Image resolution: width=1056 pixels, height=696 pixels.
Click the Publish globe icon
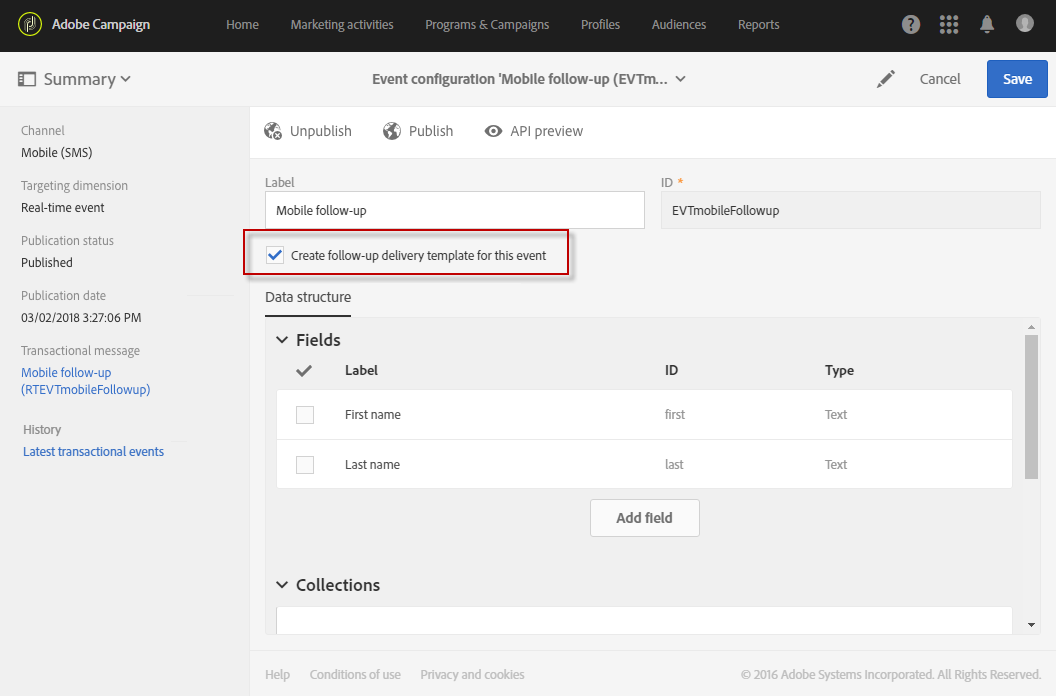(x=391, y=131)
